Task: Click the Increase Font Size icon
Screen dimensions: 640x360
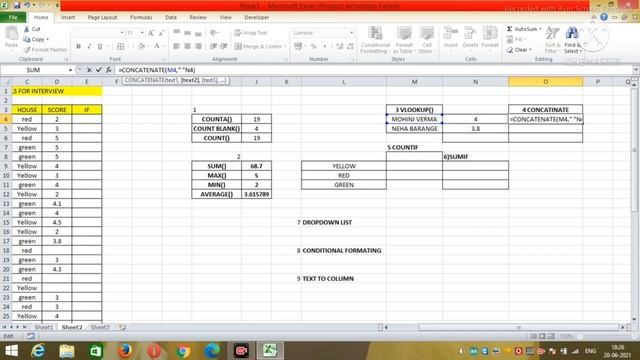Action: (151, 33)
